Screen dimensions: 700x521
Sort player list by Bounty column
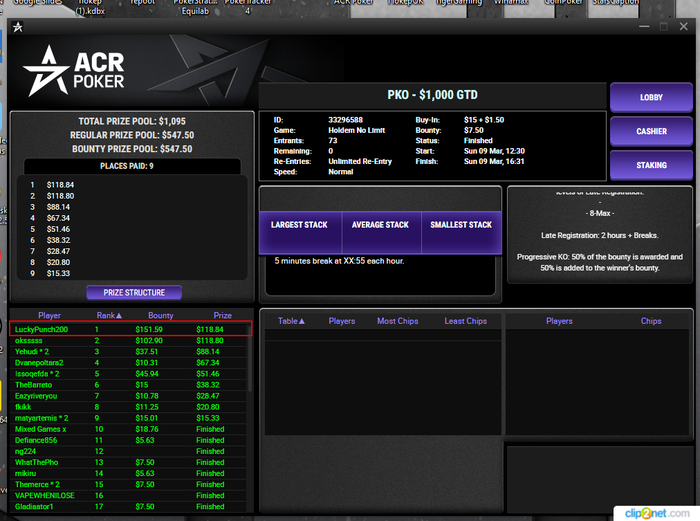(x=160, y=315)
